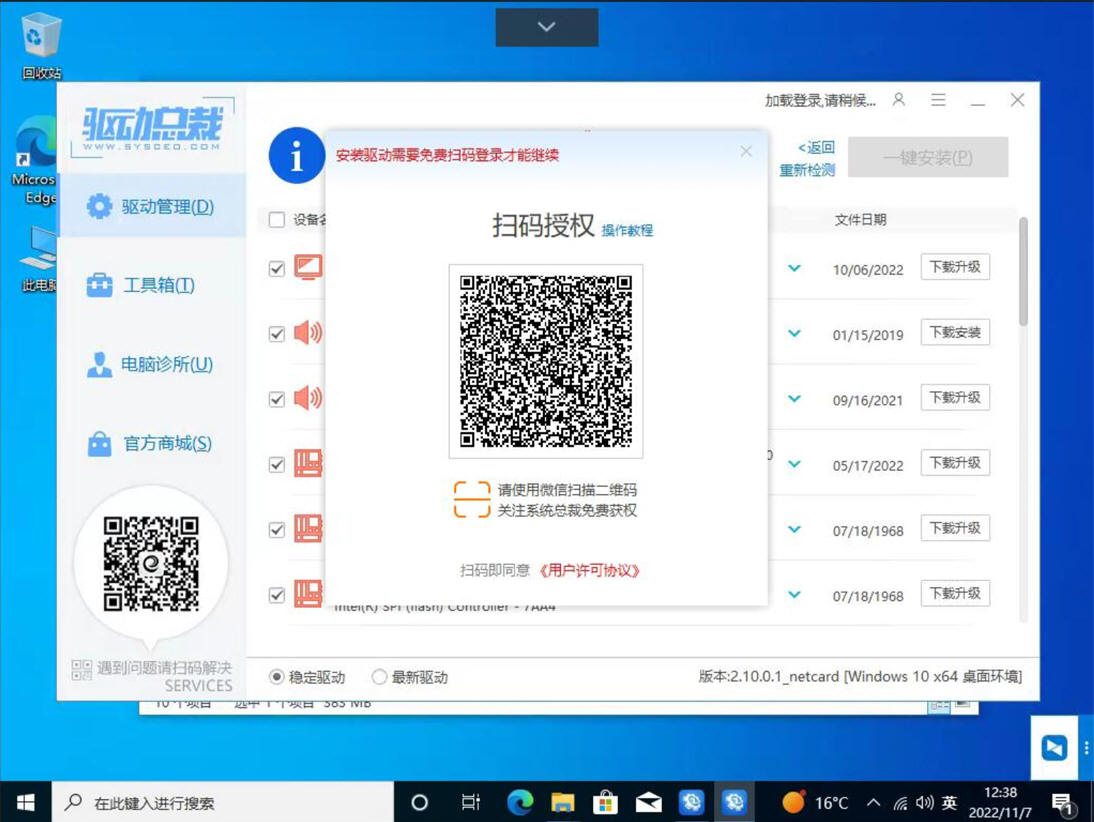Click 下载升级 for the 09/16/2021 driver
The height and width of the screenshot is (822, 1094).
[955, 397]
